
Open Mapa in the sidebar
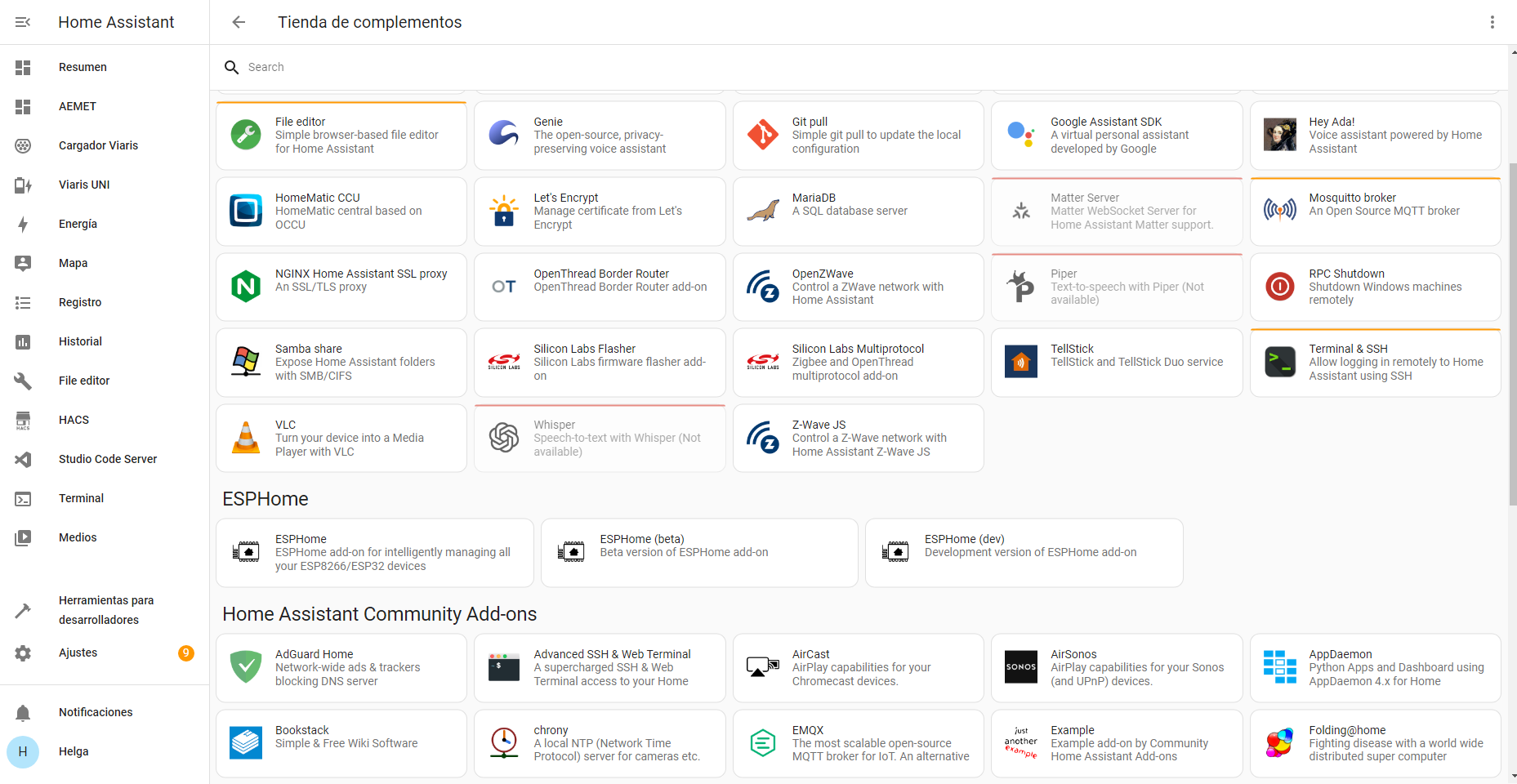(105, 263)
